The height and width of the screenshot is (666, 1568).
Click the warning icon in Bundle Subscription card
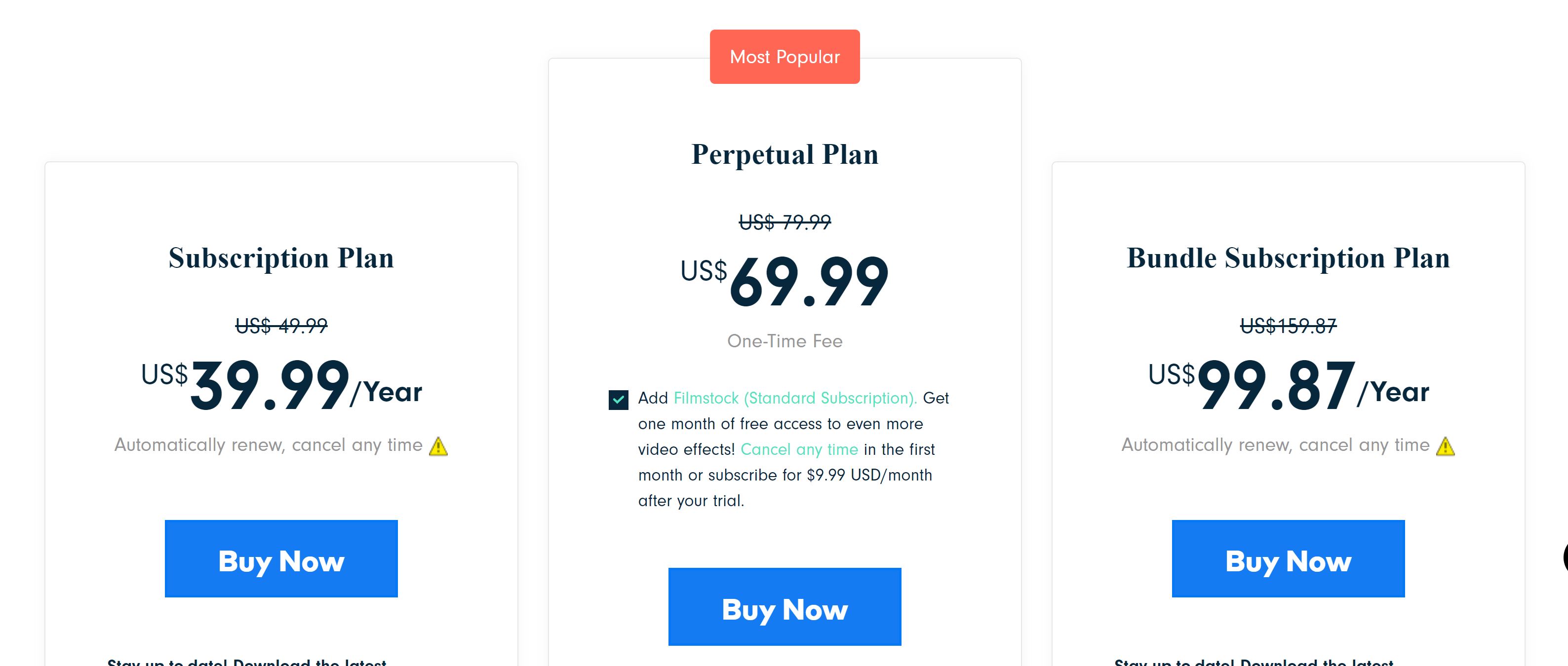[x=1445, y=446]
